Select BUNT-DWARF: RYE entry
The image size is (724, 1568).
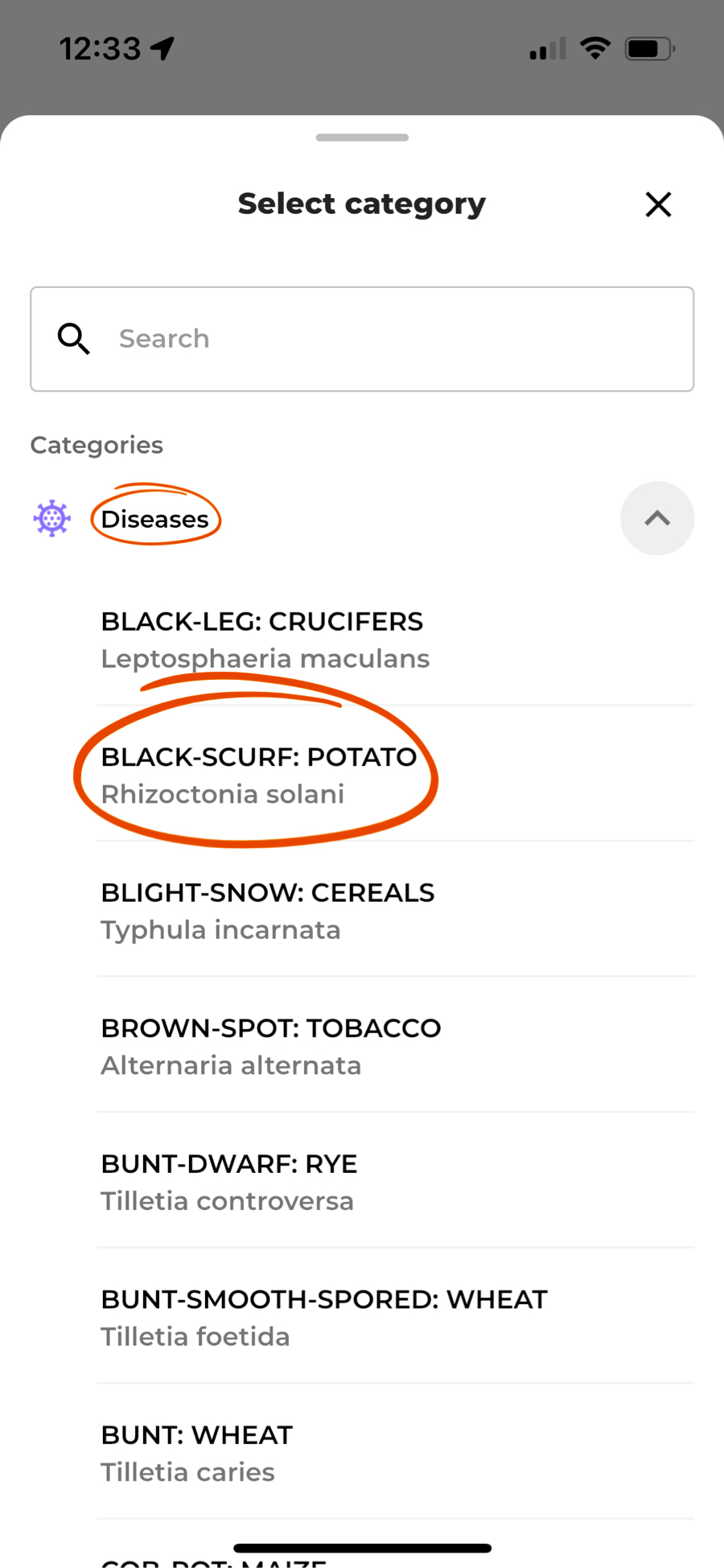pos(395,1181)
